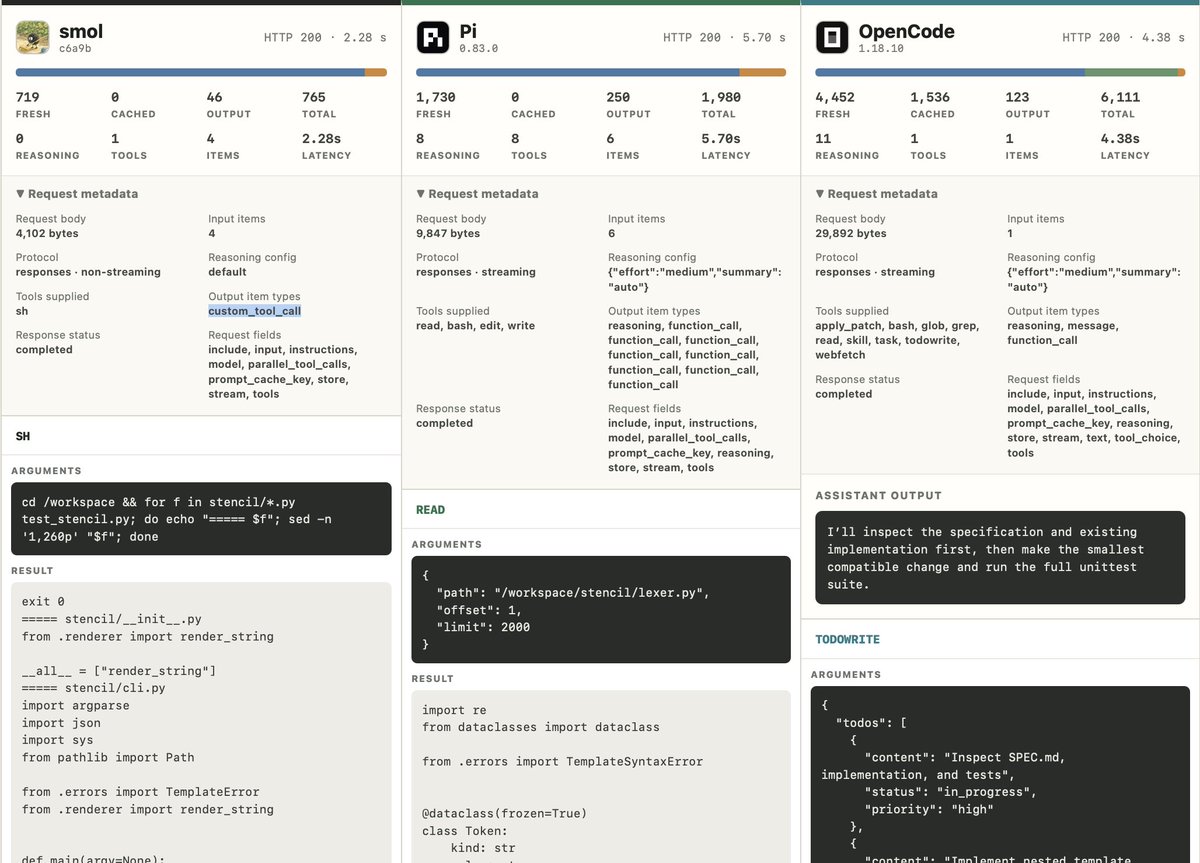Click the Pi lexer.py result block
The width and height of the screenshot is (1200, 863).
pos(601,776)
